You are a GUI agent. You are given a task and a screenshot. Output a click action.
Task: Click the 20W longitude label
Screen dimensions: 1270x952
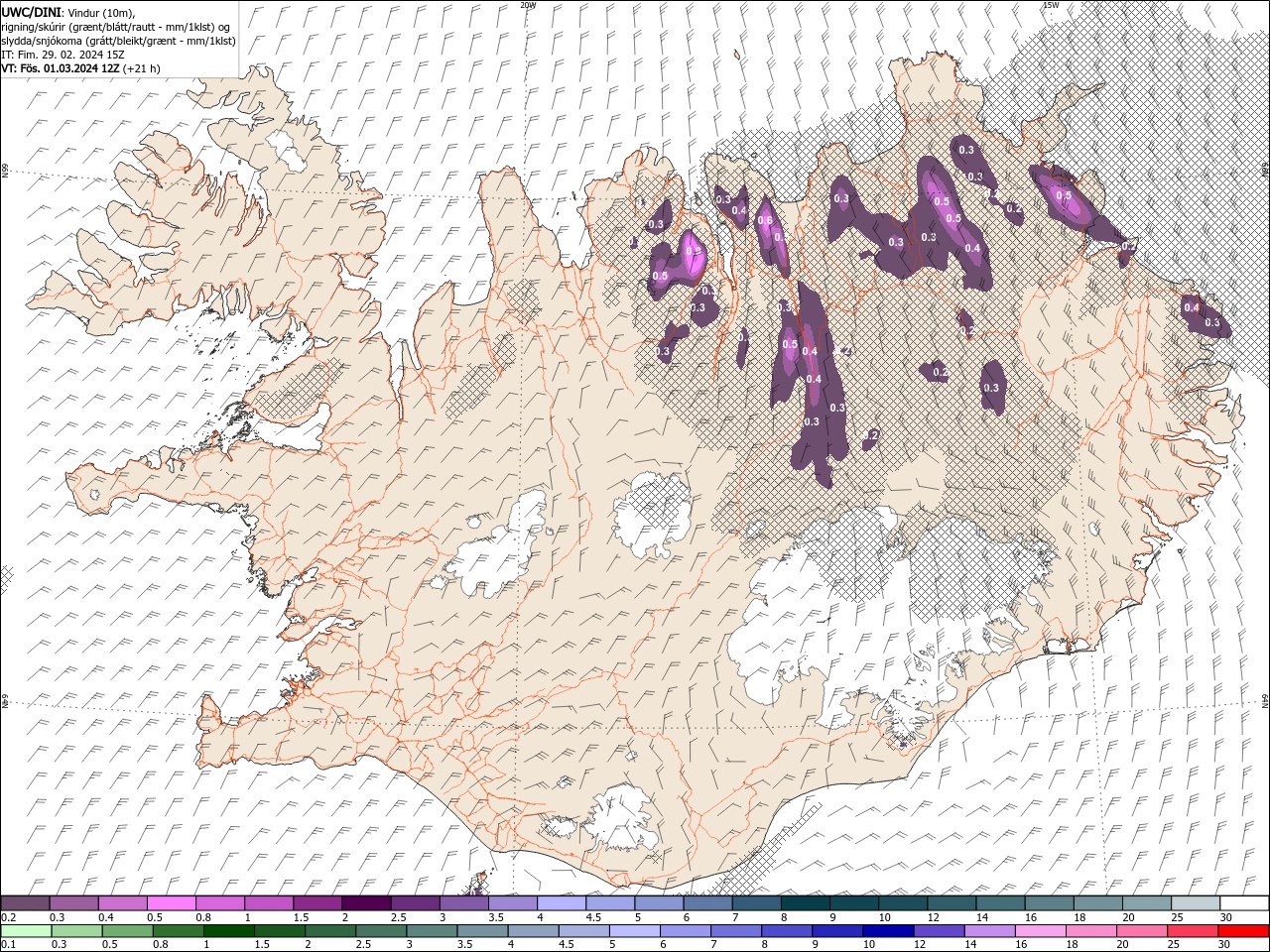click(x=528, y=5)
